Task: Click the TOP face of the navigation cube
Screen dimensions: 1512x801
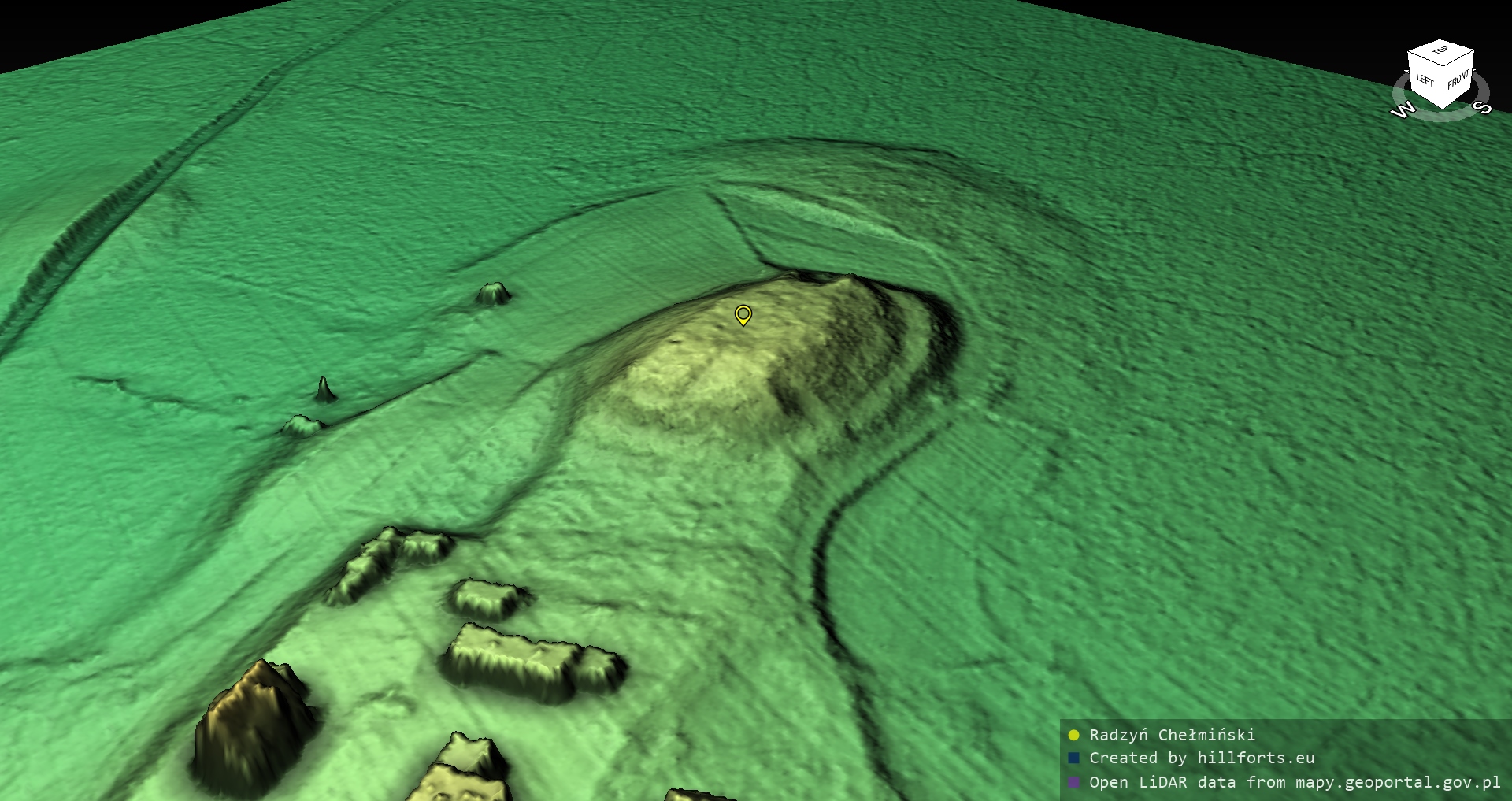Action: tap(1440, 50)
